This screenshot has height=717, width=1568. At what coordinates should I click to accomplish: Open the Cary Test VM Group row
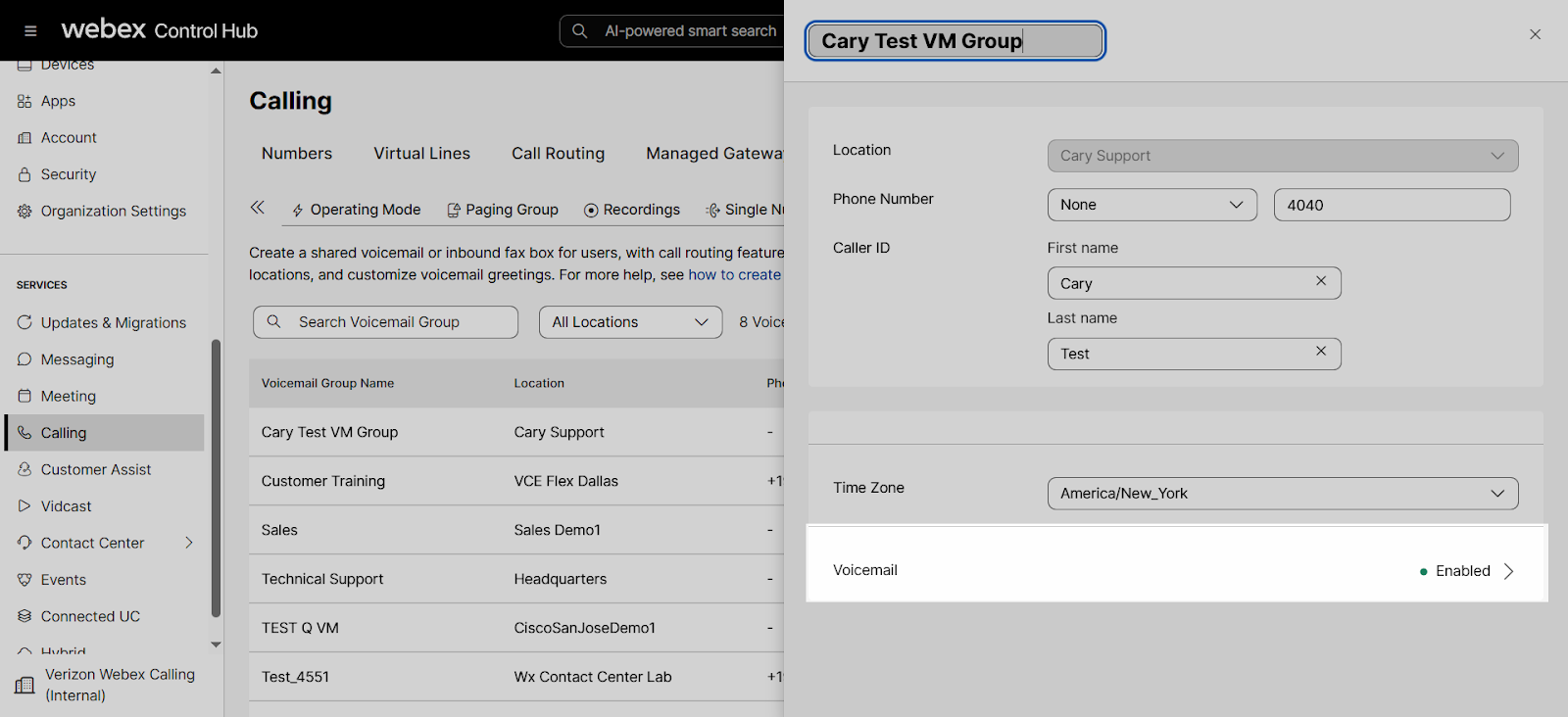pyautogui.click(x=516, y=432)
